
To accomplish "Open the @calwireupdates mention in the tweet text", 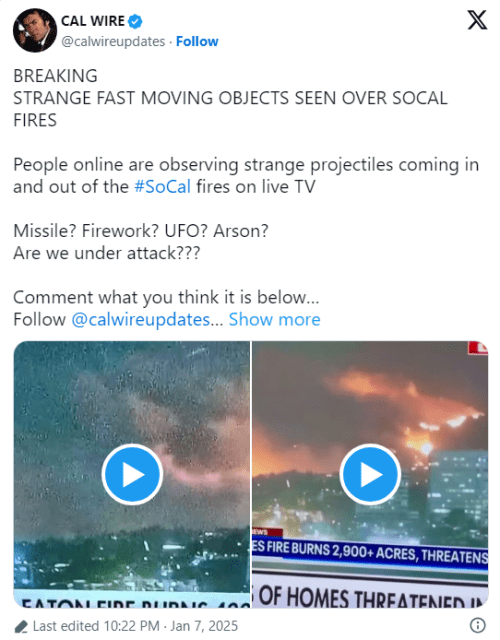I will (141, 319).
